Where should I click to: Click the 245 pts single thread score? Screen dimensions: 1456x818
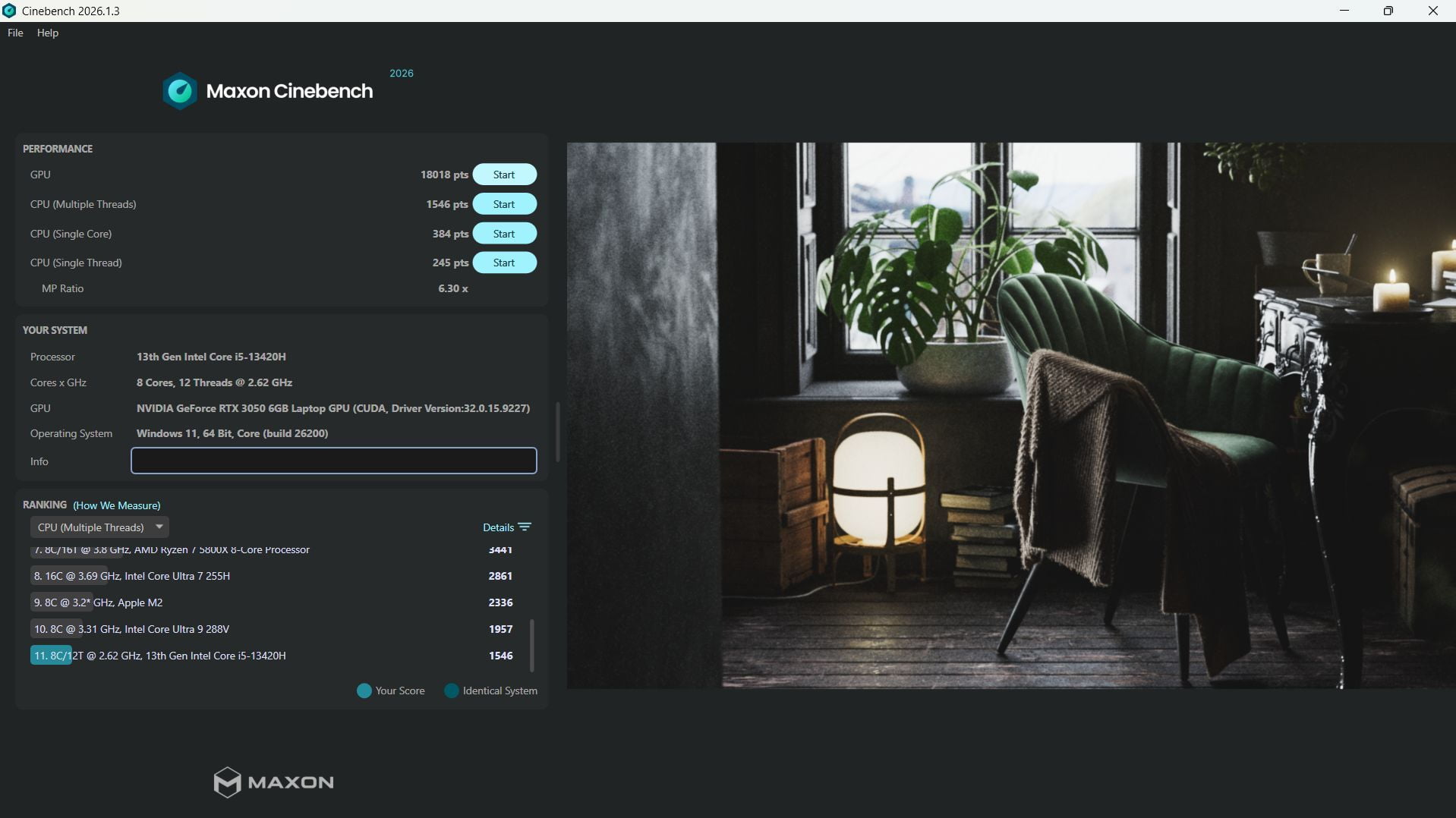(x=450, y=263)
